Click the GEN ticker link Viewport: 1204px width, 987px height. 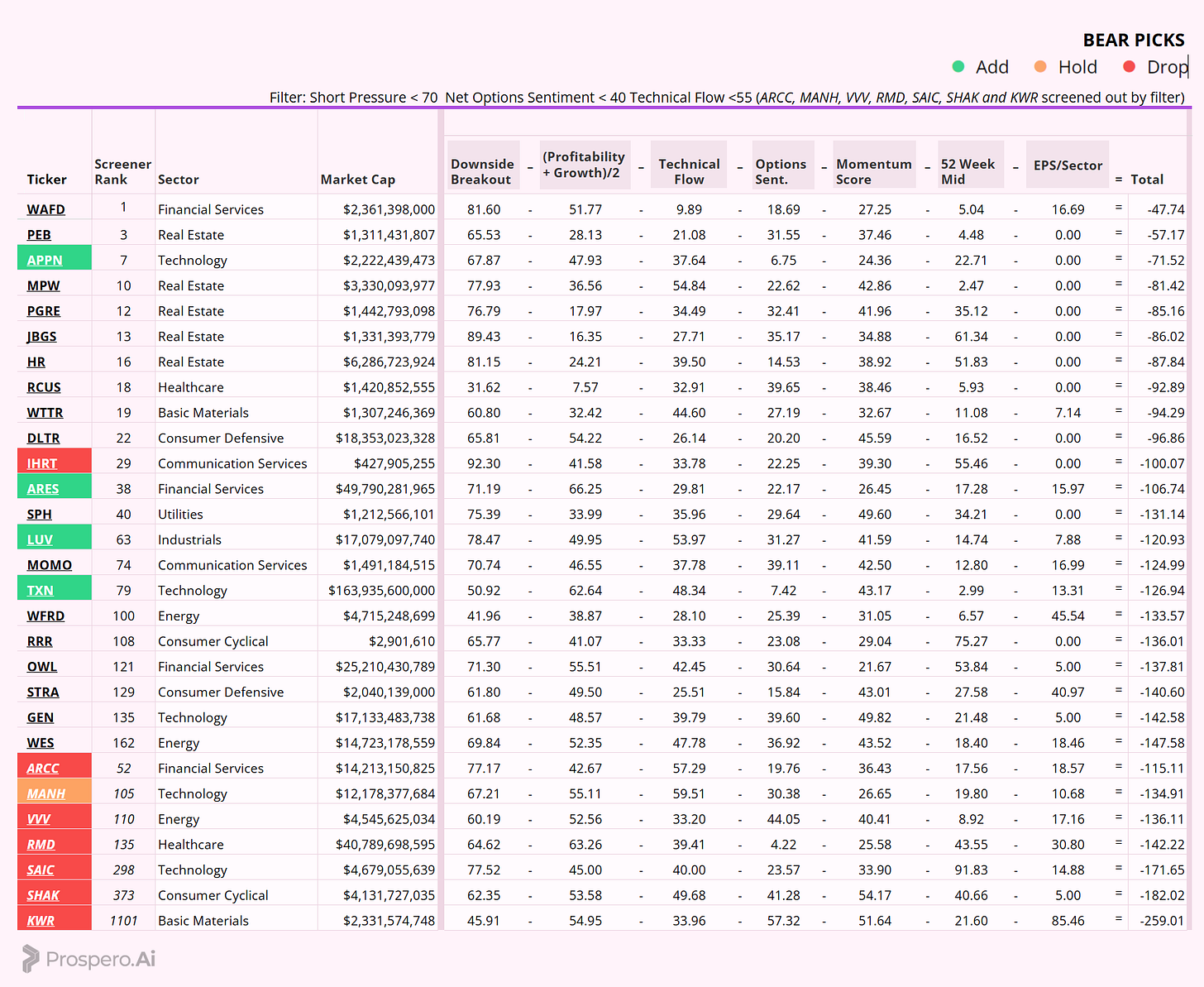click(41, 717)
